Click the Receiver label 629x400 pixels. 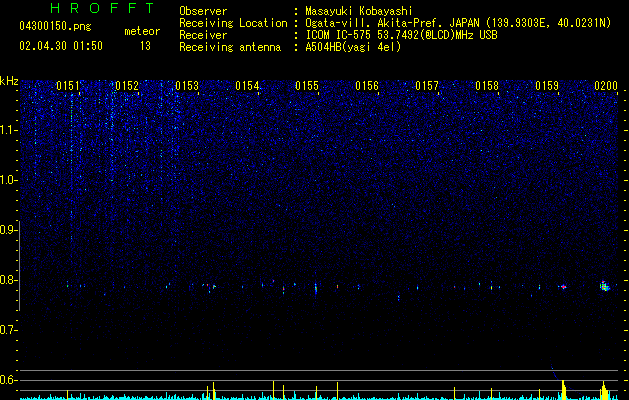point(203,35)
